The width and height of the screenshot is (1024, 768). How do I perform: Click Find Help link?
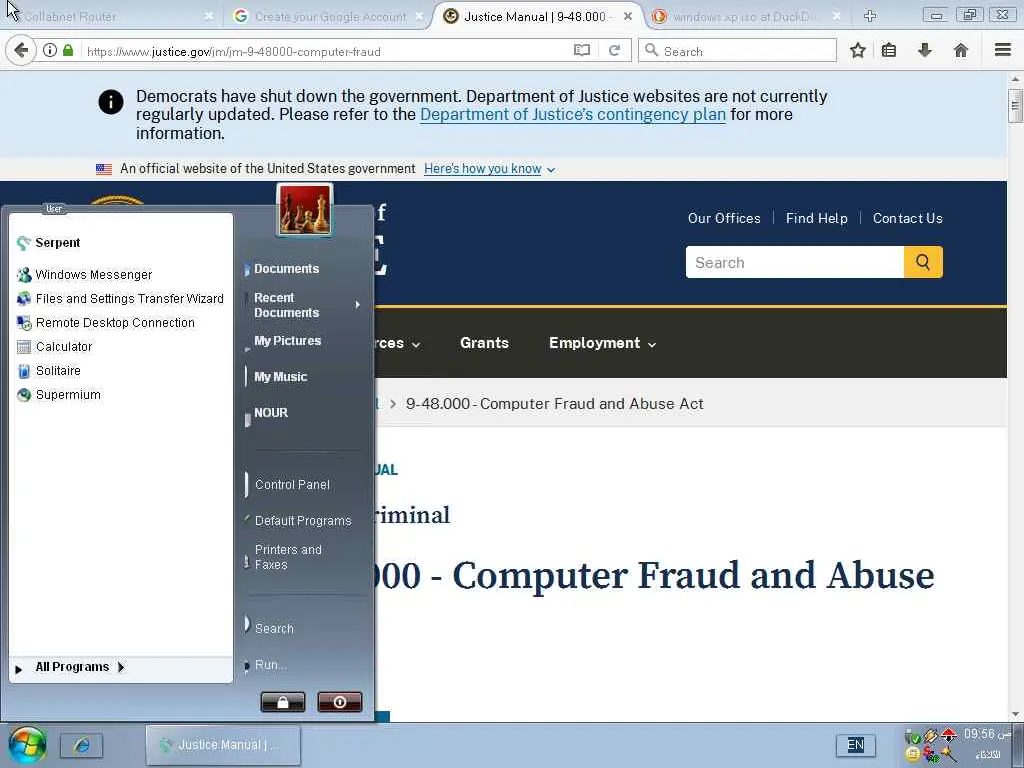[816, 219]
